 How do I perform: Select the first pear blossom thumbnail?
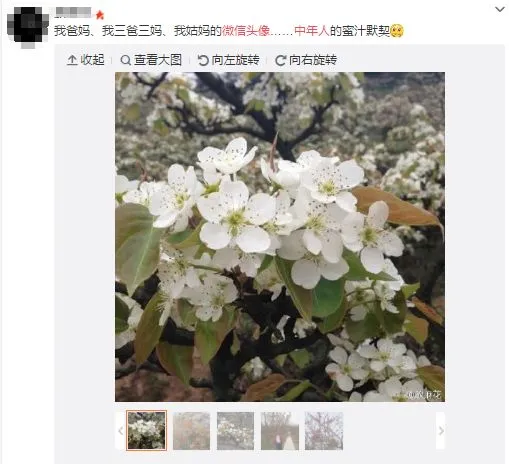[x=146, y=431]
